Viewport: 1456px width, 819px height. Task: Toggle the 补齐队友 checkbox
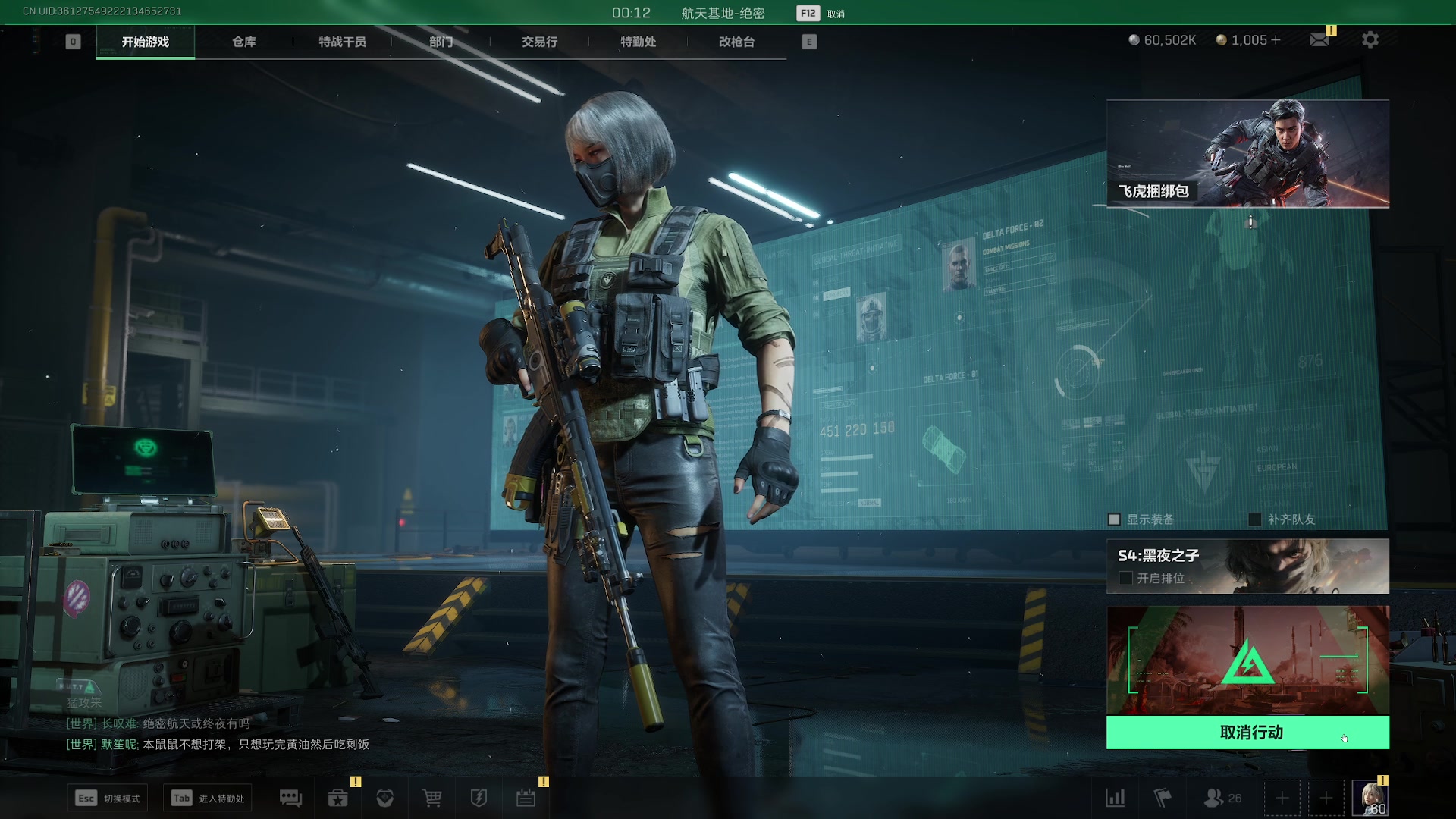[1255, 519]
